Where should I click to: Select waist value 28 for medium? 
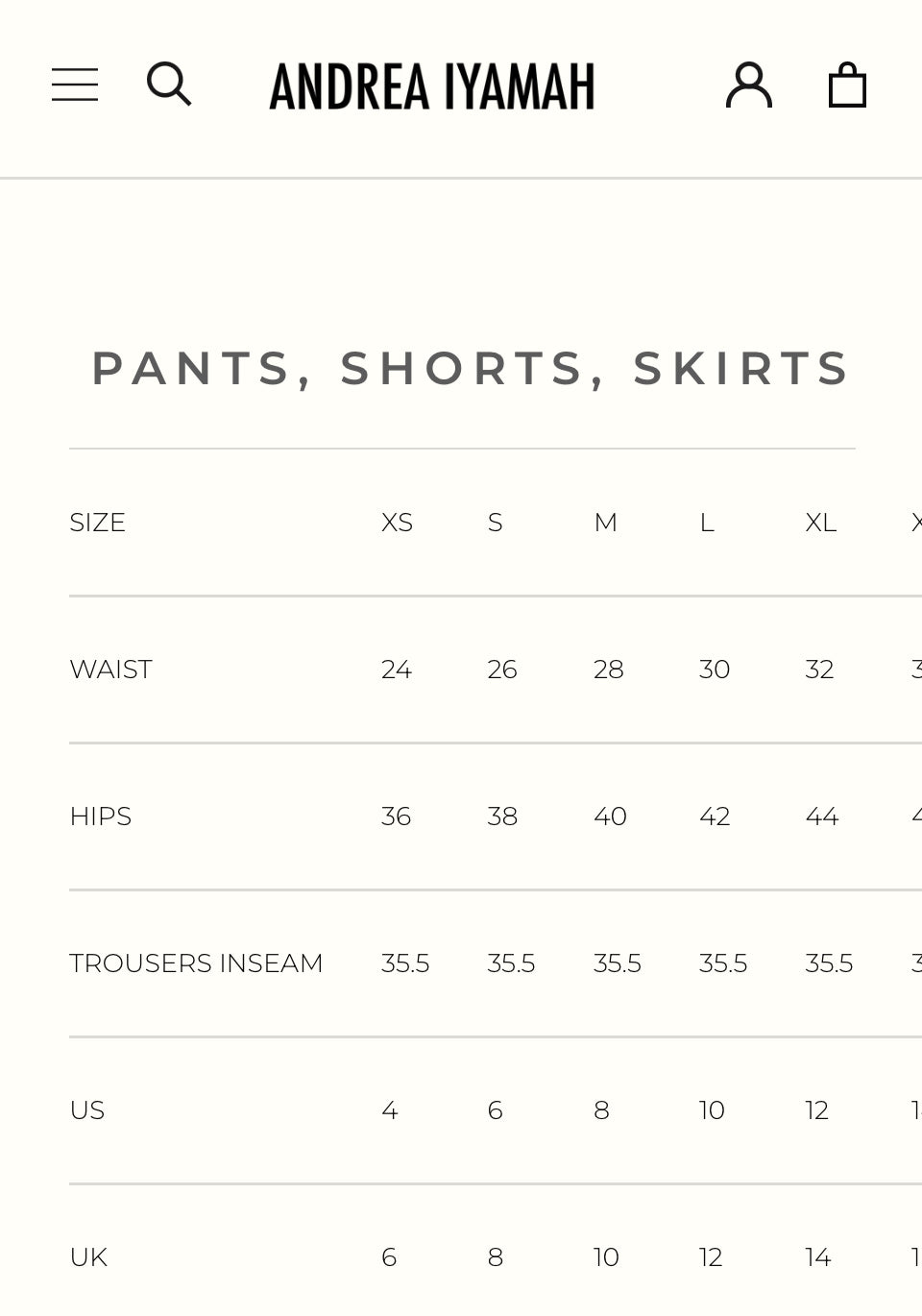(609, 670)
